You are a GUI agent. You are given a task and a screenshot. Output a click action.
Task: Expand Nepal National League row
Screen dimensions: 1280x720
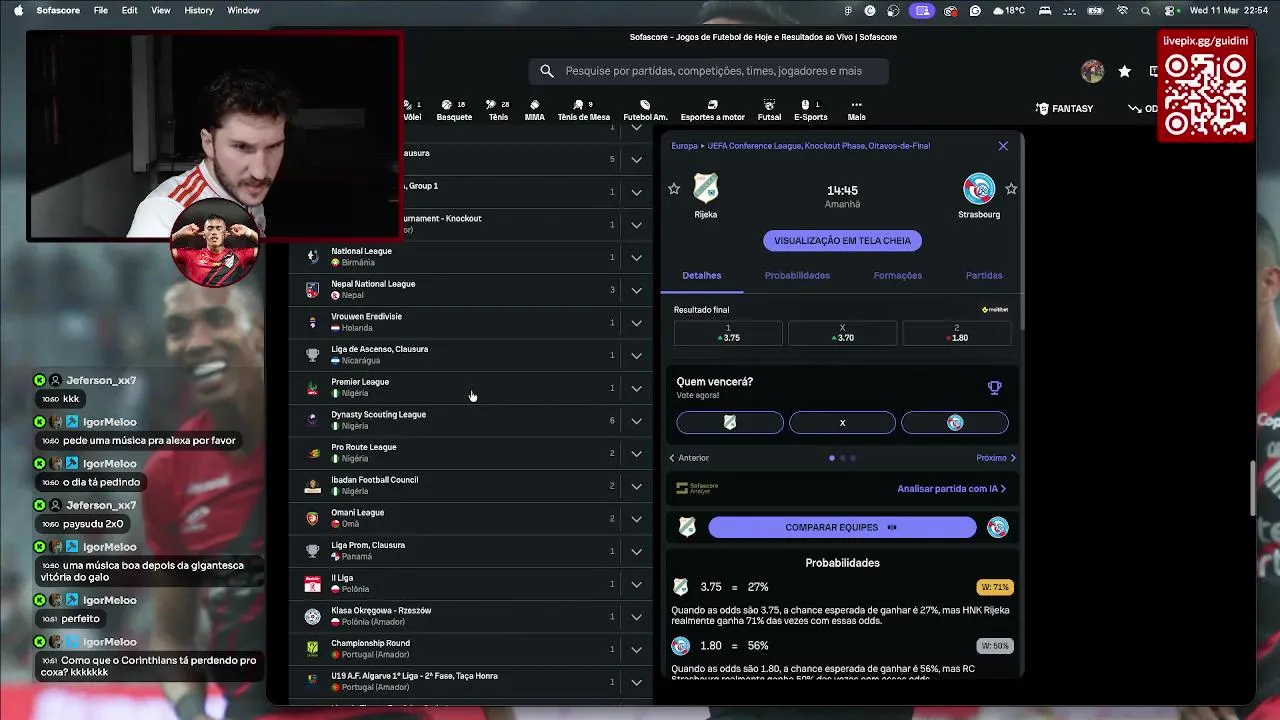coord(636,290)
